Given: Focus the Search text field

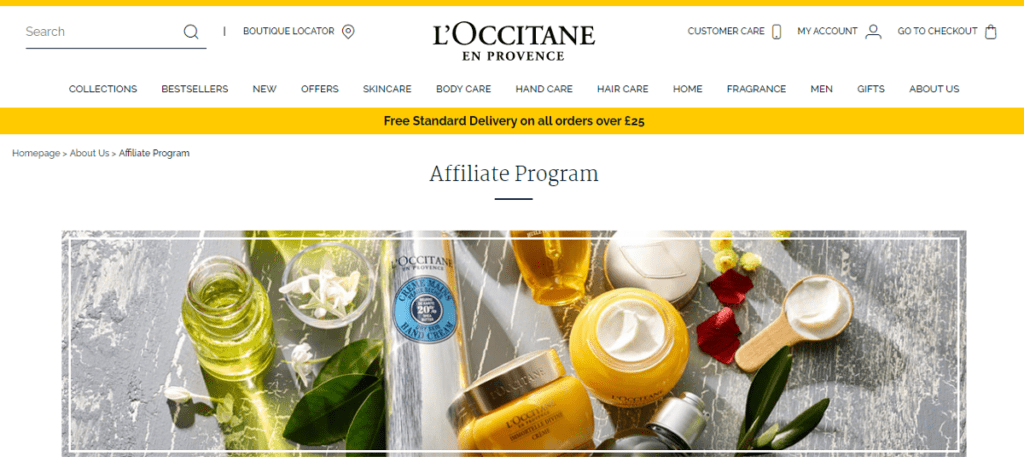Looking at the screenshot, I should pyautogui.click(x=103, y=31).
